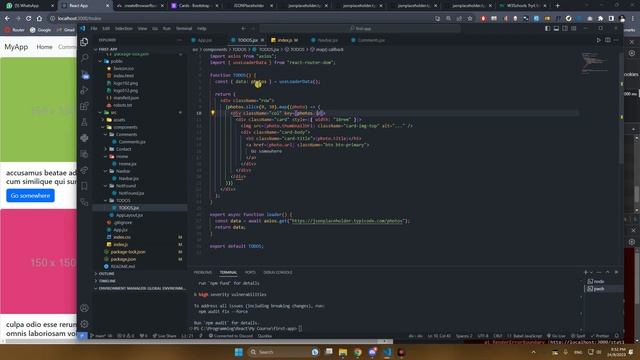Toggle the secondary side bar layout button
The width and height of the screenshot is (640, 360).
[565, 29]
